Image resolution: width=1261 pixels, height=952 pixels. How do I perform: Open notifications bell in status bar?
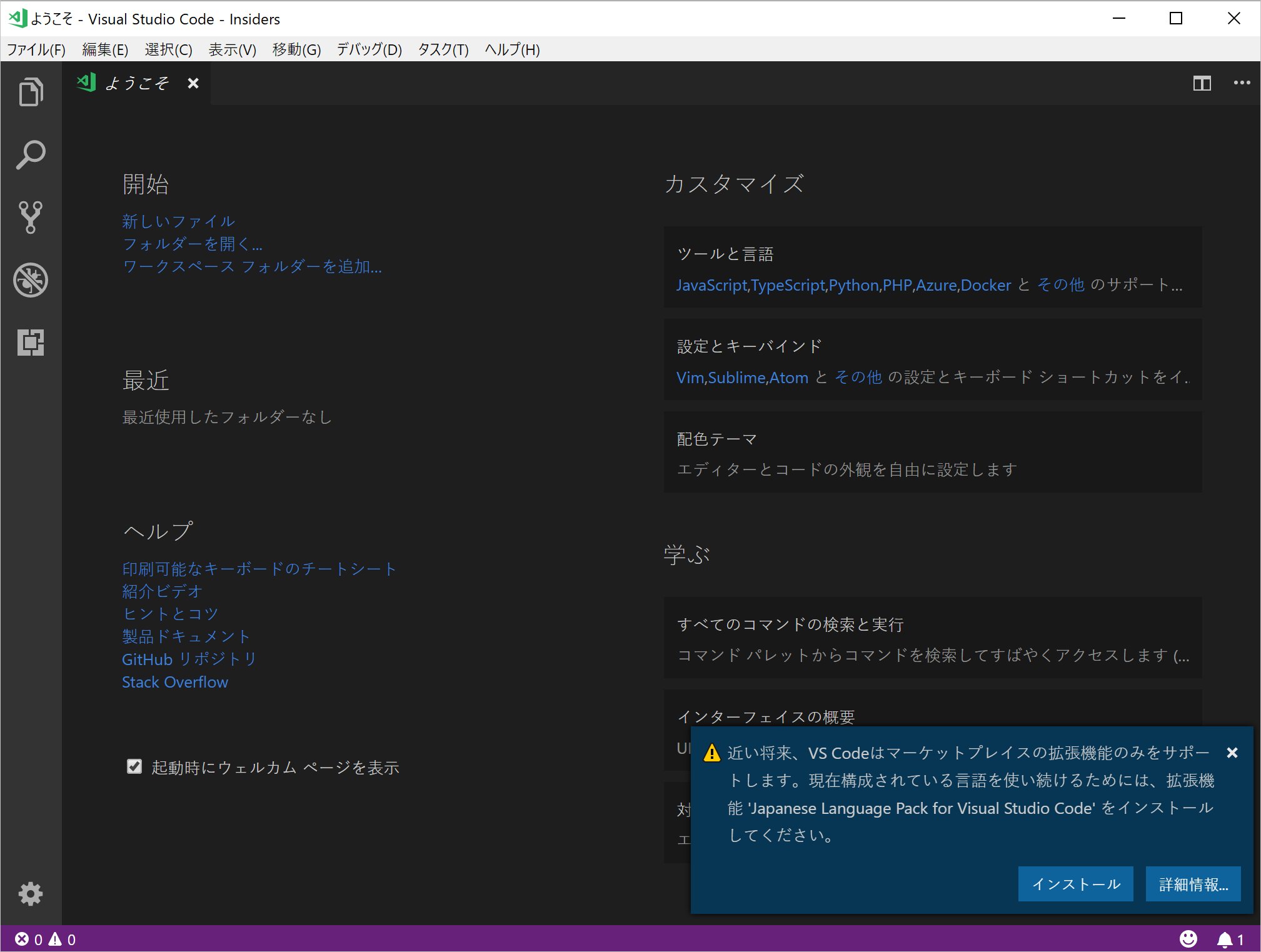click(x=1230, y=939)
